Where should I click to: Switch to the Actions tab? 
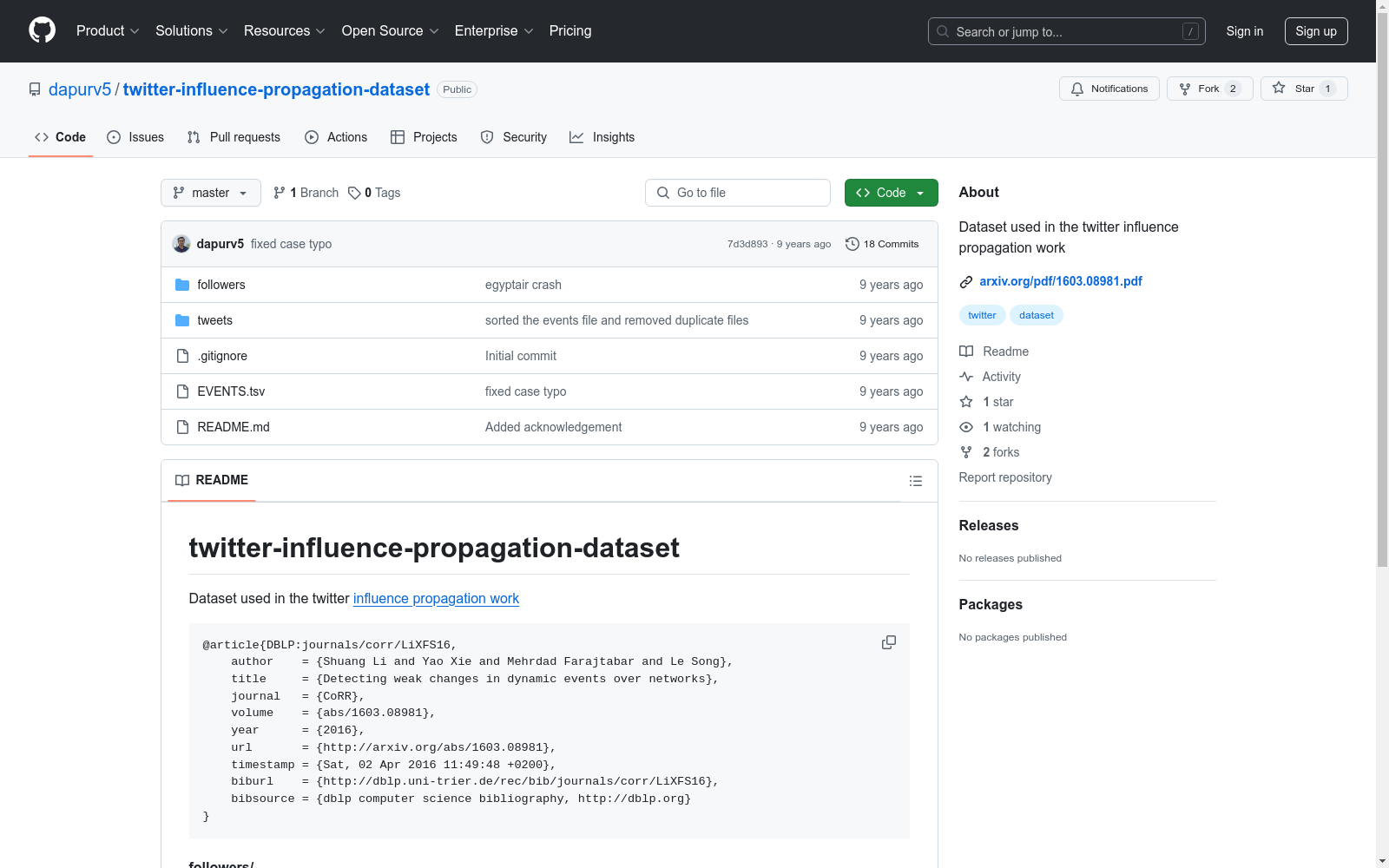click(336, 137)
